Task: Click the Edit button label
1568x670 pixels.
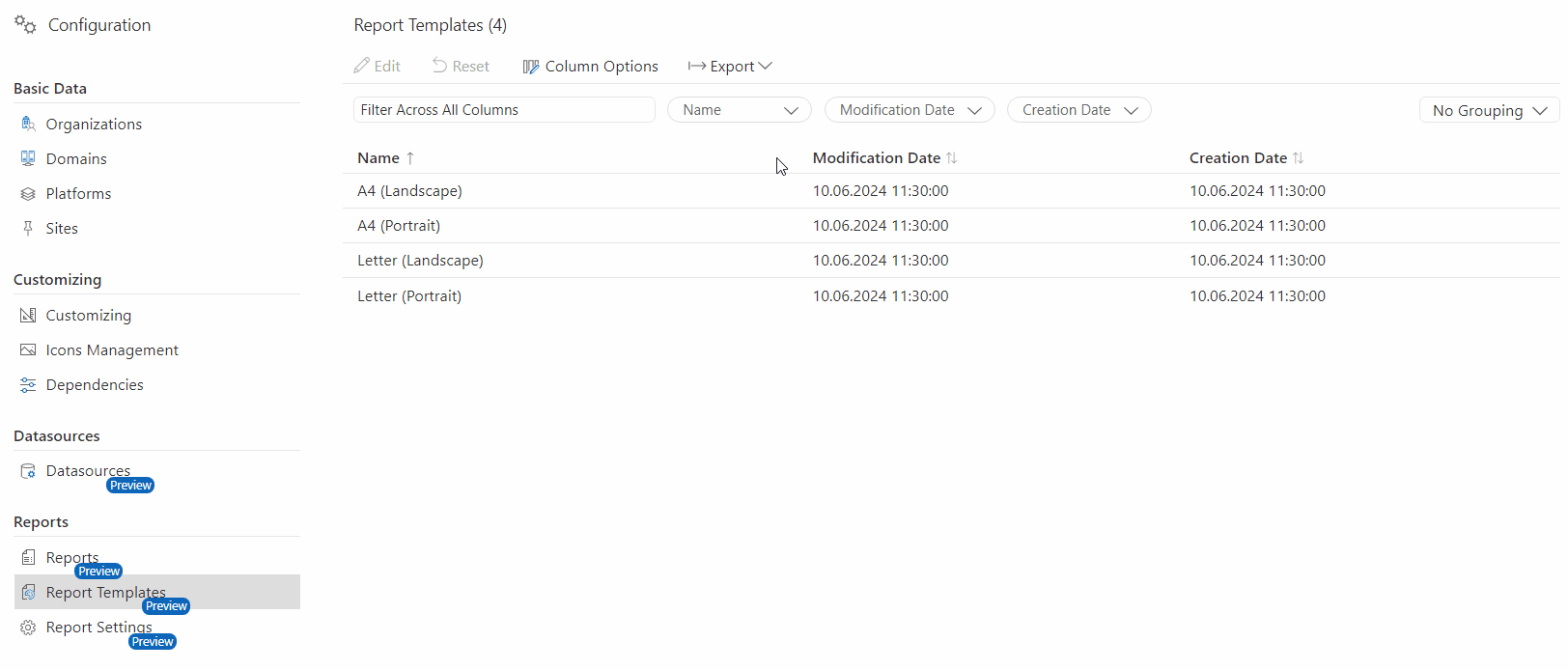Action: tap(387, 66)
